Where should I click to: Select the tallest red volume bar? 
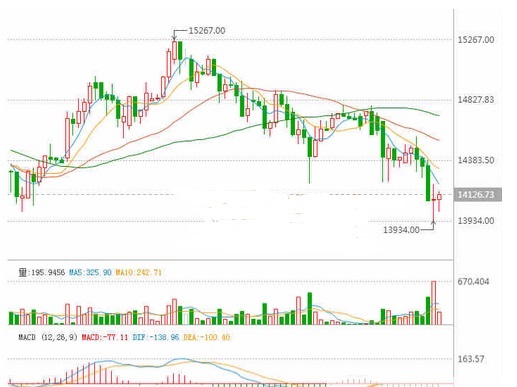[433, 303]
